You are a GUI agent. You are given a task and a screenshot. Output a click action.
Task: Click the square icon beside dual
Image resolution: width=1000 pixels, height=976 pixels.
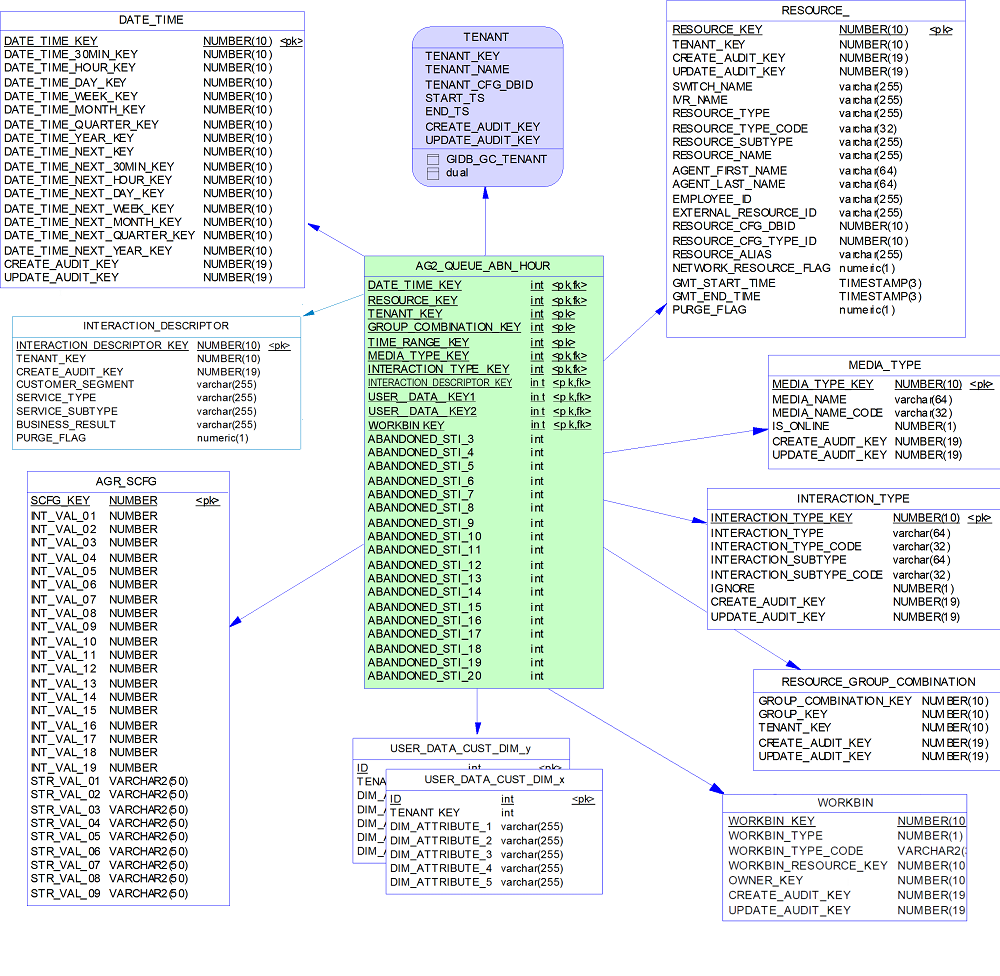433,173
